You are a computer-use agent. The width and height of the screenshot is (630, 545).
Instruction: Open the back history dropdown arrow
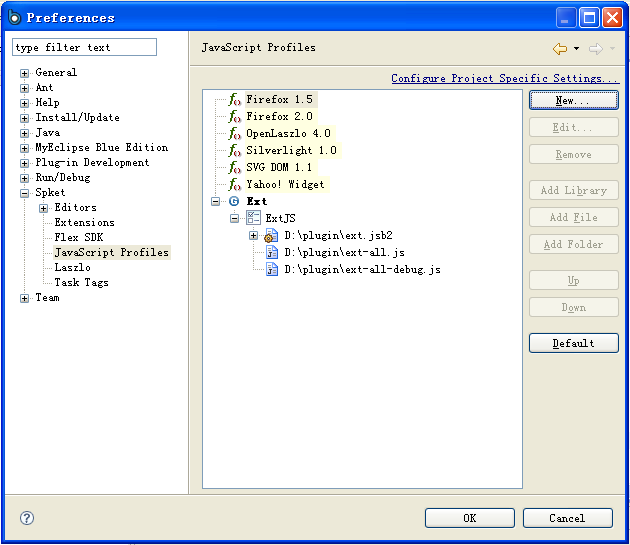click(x=577, y=49)
